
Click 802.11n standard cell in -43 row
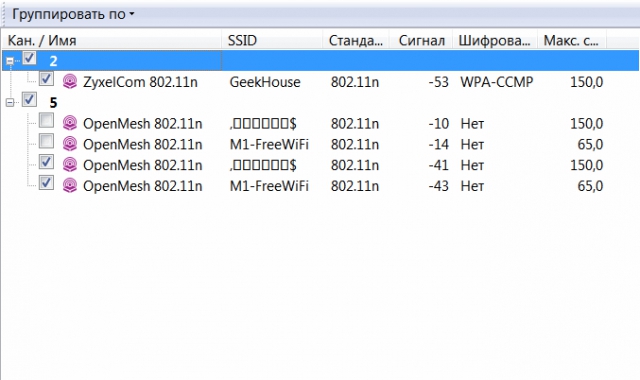(x=355, y=186)
